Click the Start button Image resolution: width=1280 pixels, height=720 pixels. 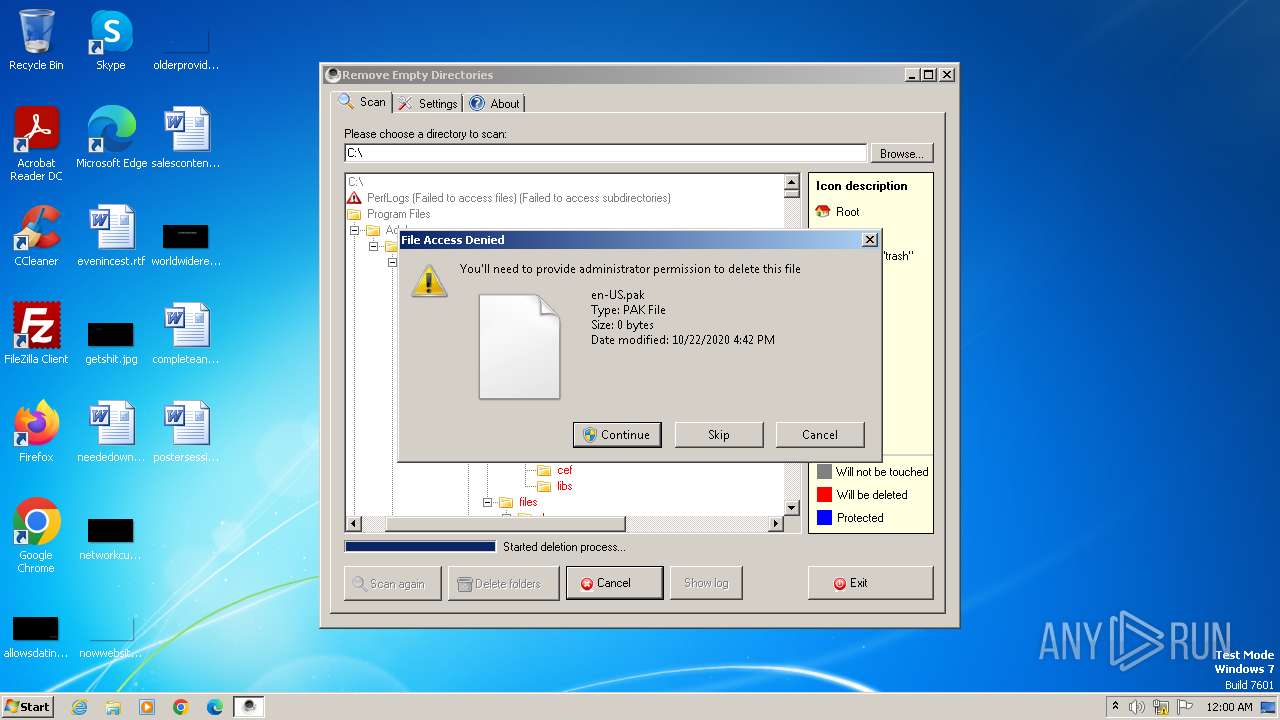(x=28, y=706)
